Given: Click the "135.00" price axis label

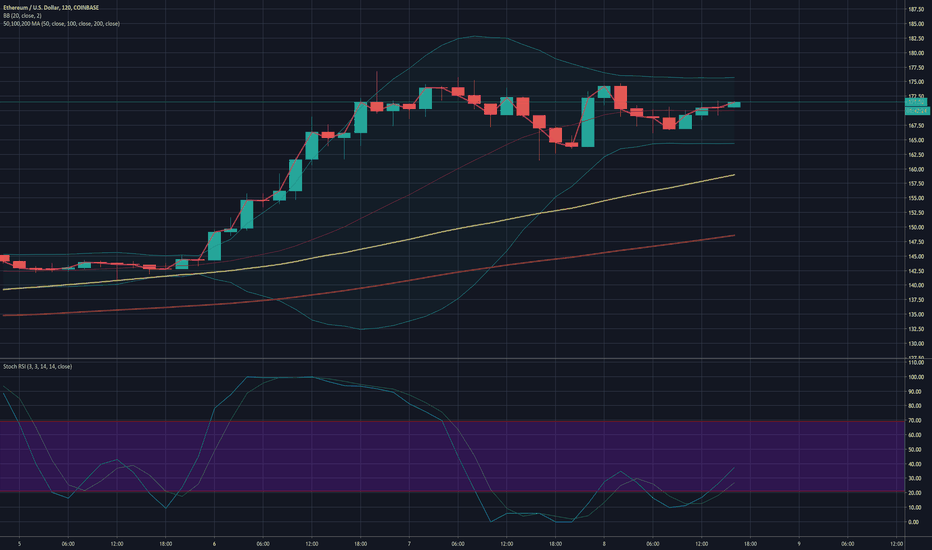Looking at the screenshot, I should [x=916, y=315].
